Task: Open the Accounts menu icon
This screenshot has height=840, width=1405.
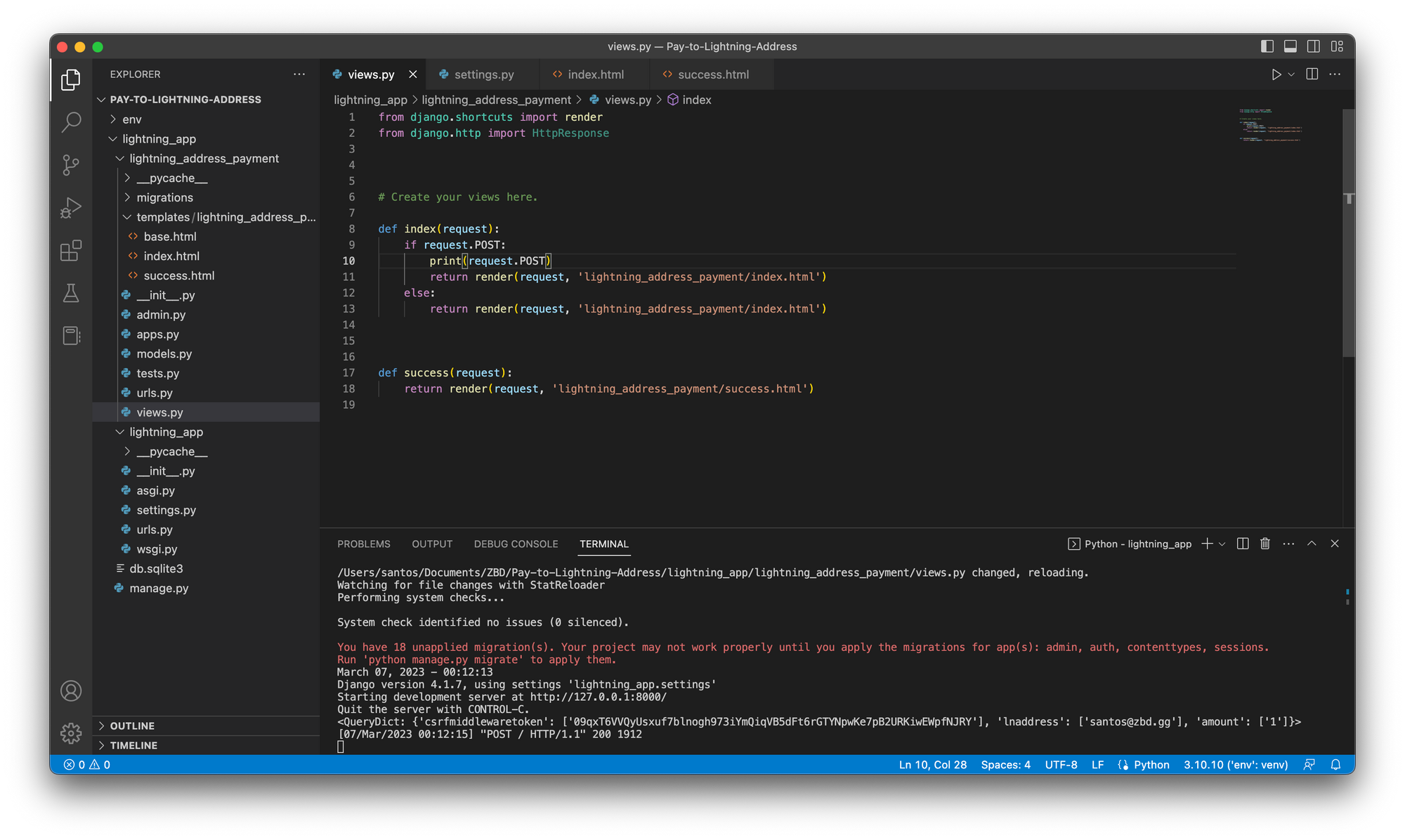Action: tap(71, 691)
